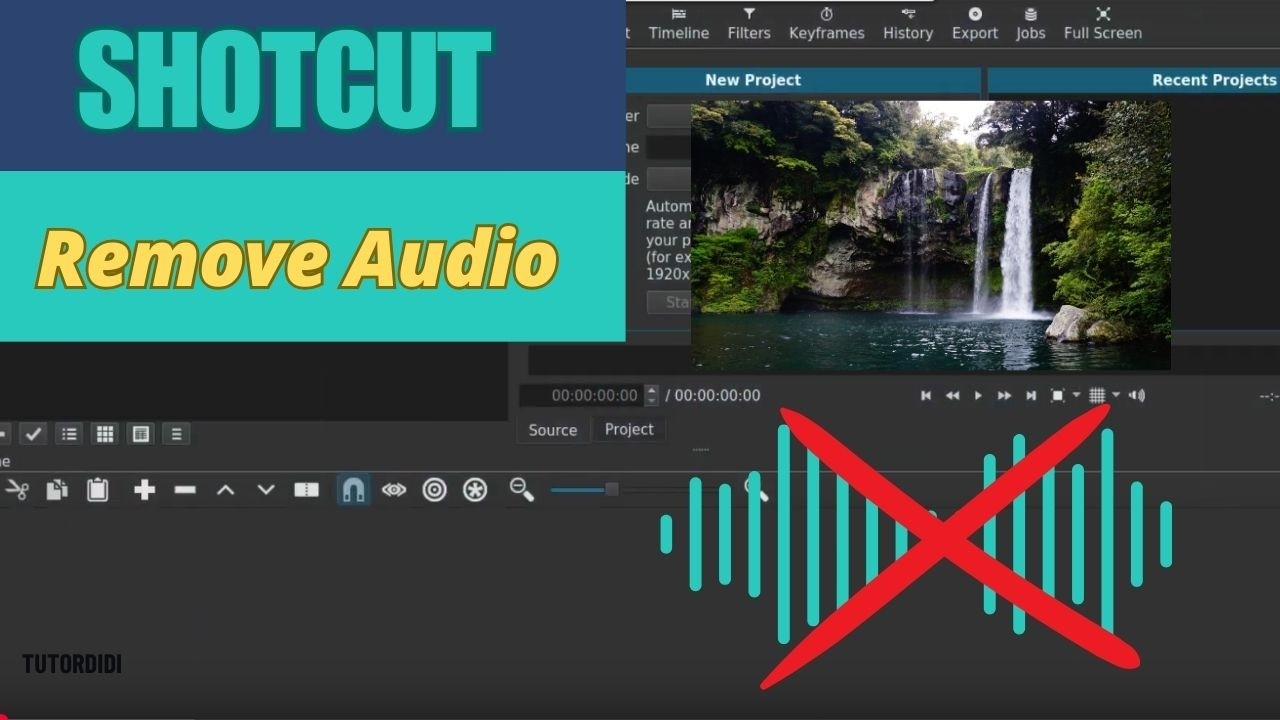Screen dimensions: 1280x720
Task: Toggle the player grid overlay
Action: (x=1097, y=396)
